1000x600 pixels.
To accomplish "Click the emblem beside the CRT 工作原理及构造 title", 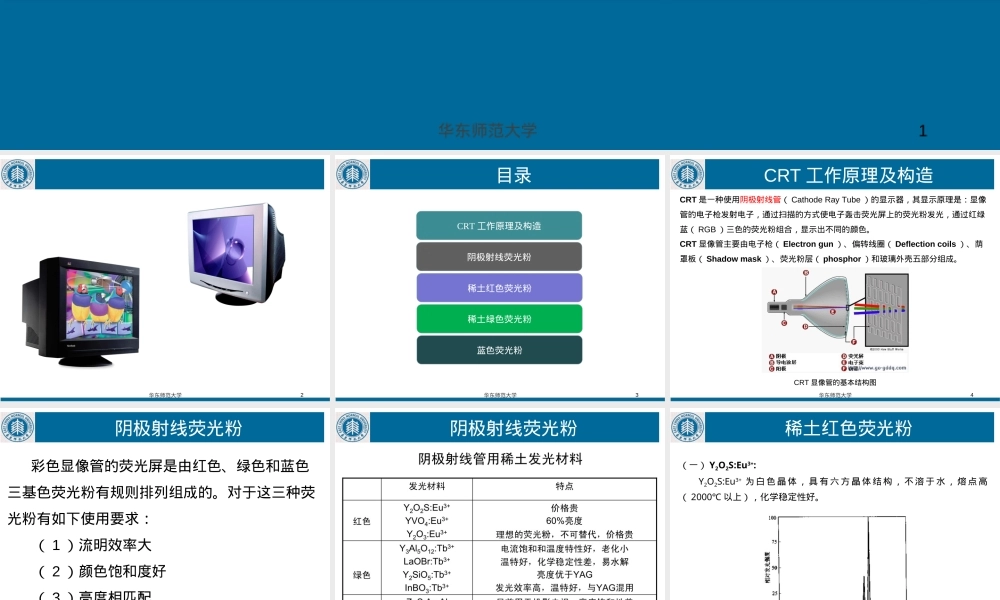I will 687,174.
